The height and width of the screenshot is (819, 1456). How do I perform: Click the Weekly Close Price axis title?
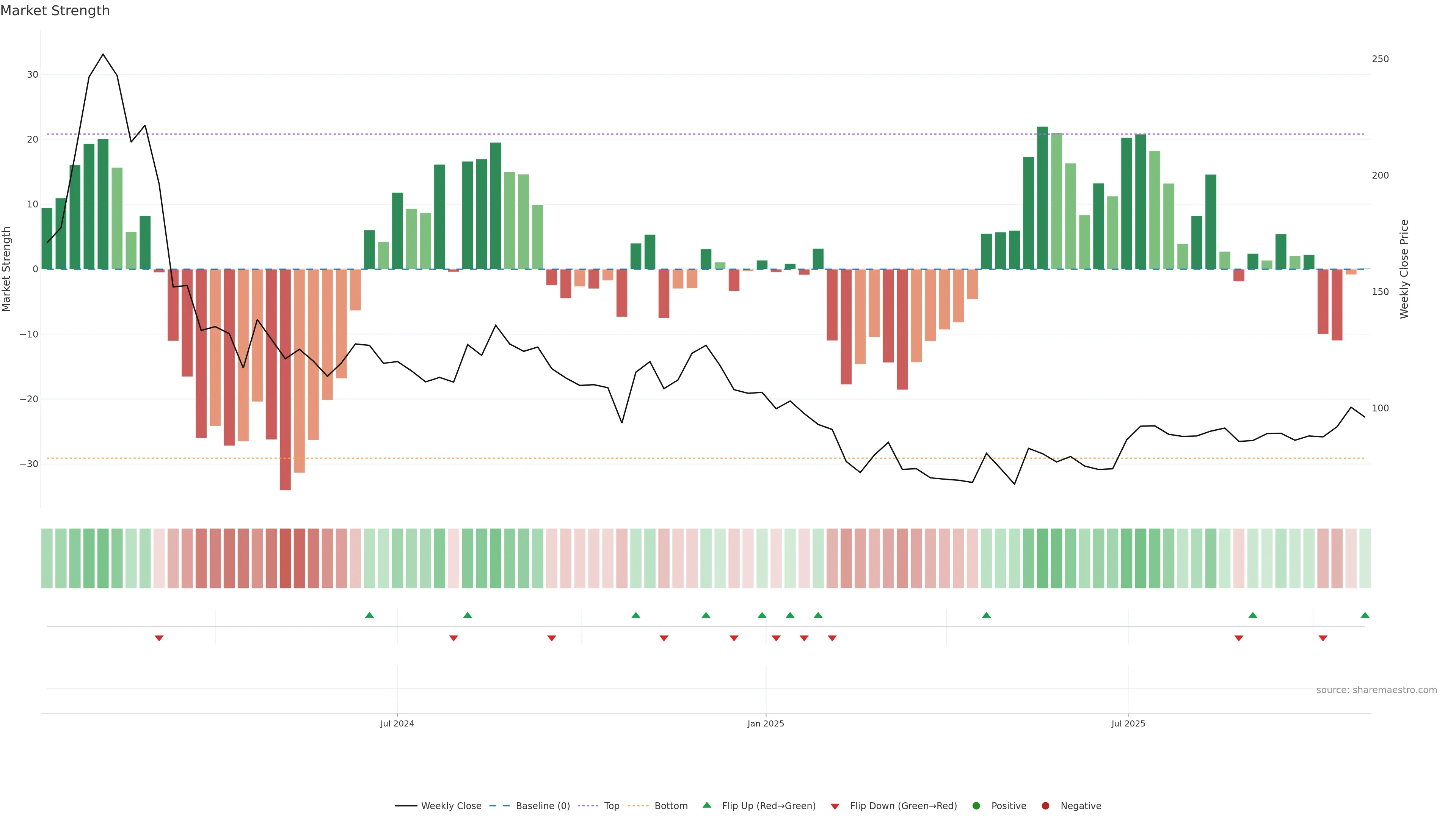pos(1404,269)
